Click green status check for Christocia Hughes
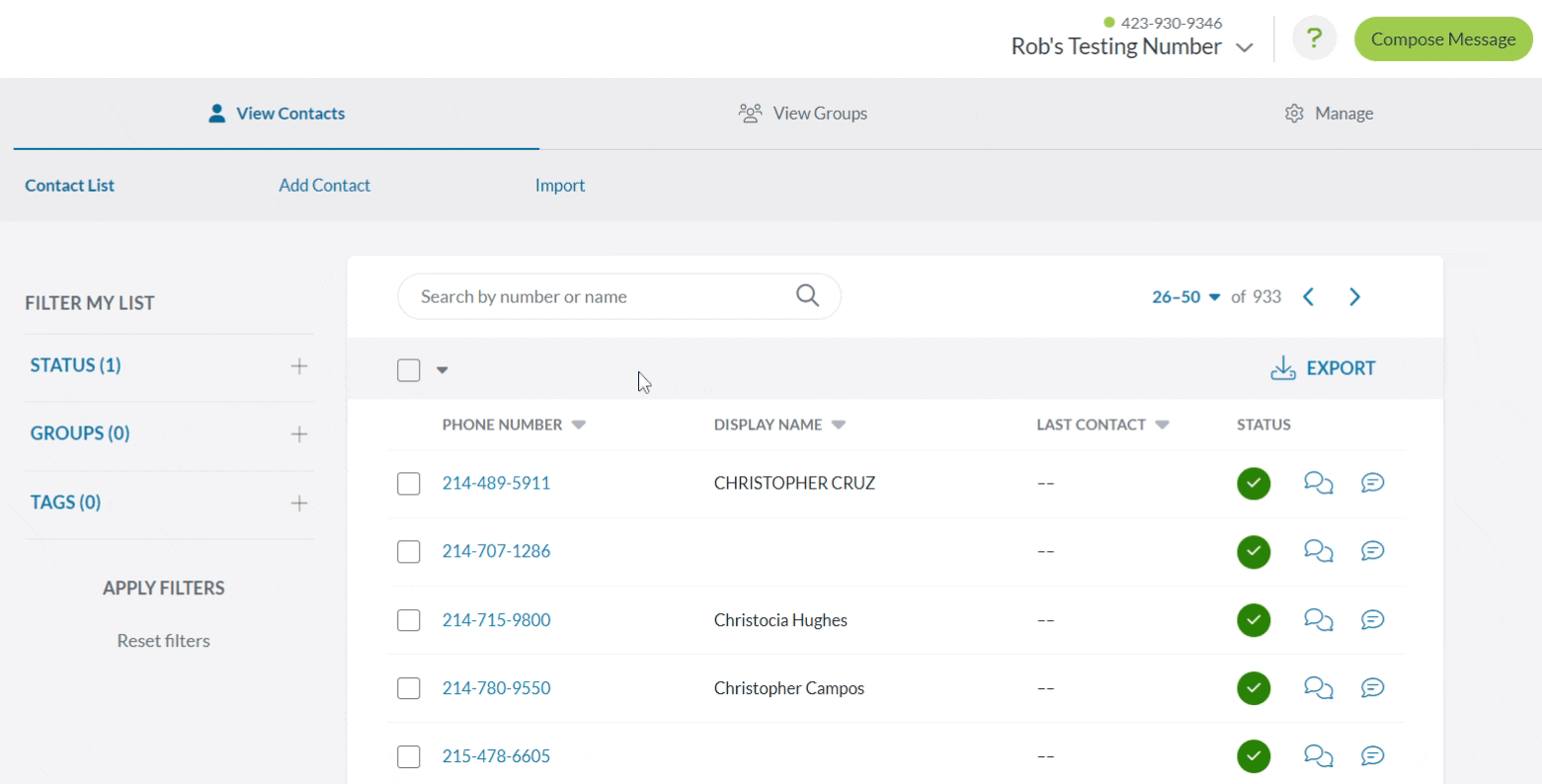 1253,620
